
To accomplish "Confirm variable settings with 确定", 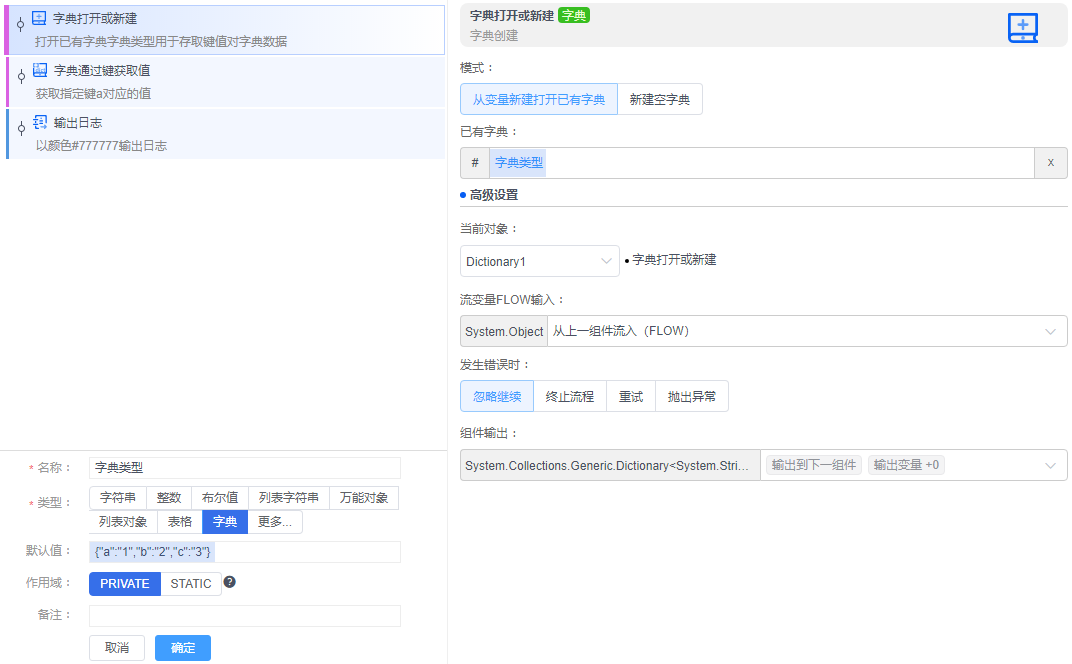I will (182, 647).
